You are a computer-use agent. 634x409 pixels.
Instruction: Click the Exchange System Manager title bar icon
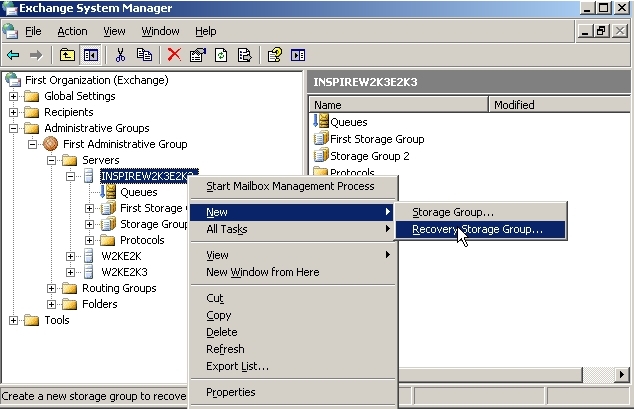coord(9,8)
